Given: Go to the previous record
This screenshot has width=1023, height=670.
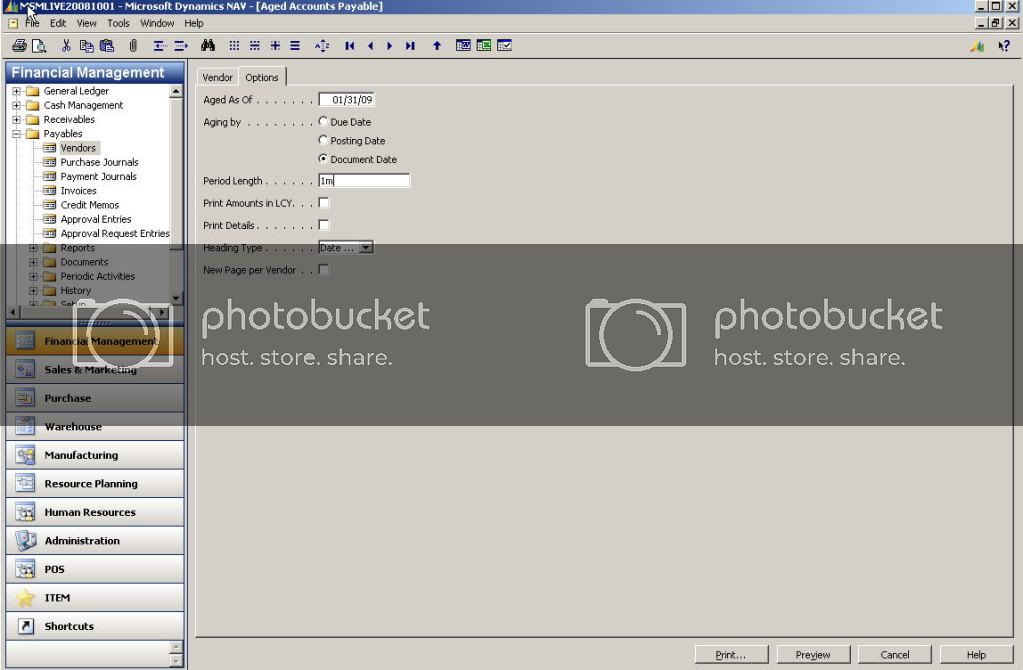Looking at the screenshot, I should [x=371, y=46].
